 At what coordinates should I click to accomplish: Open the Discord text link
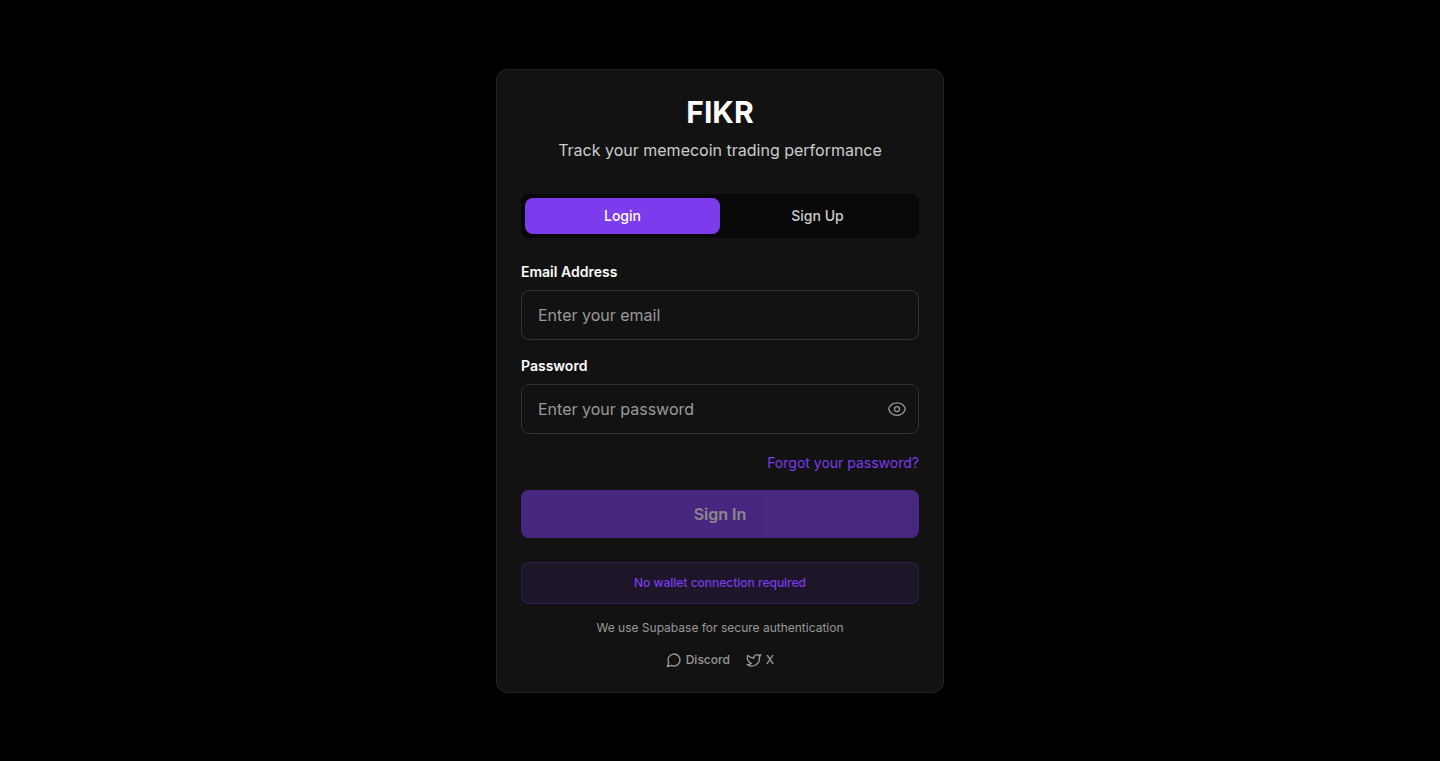[708, 660]
